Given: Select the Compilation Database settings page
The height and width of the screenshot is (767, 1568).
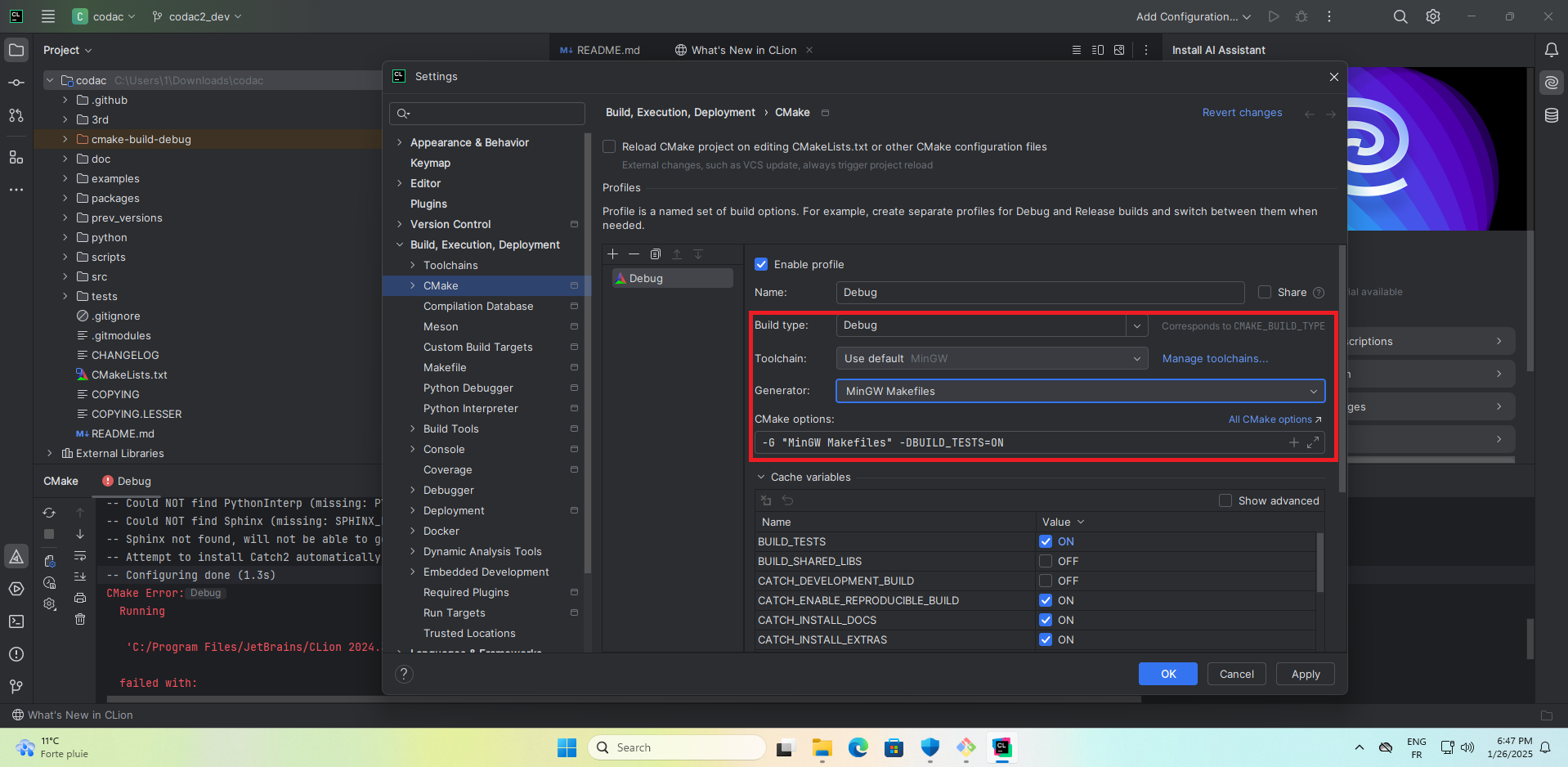Looking at the screenshot, I should 478,306.
